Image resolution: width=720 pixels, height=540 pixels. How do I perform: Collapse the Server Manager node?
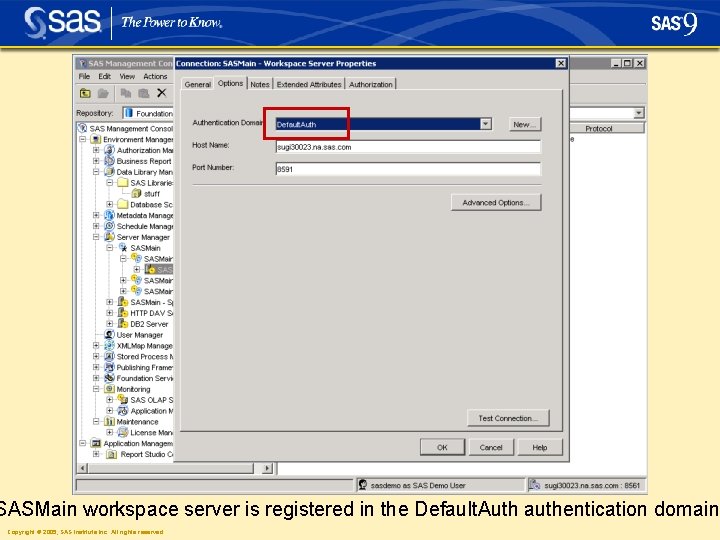(x=96, y=237)
